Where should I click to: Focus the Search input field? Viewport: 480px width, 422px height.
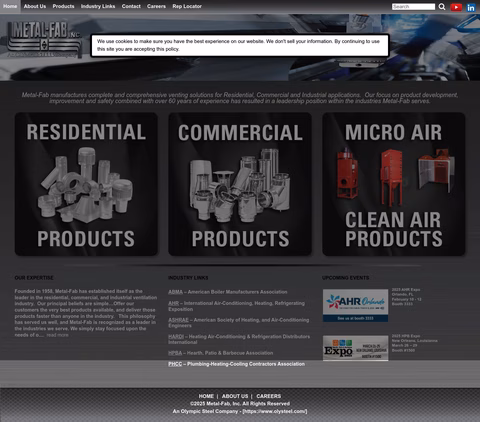(x=413, y=7)
